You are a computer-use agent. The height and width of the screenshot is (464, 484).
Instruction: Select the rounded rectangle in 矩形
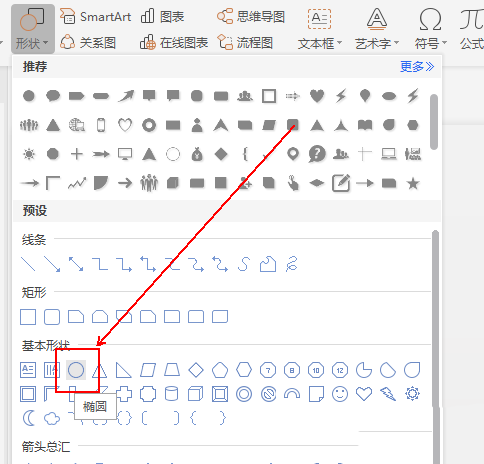click(52, 317)
